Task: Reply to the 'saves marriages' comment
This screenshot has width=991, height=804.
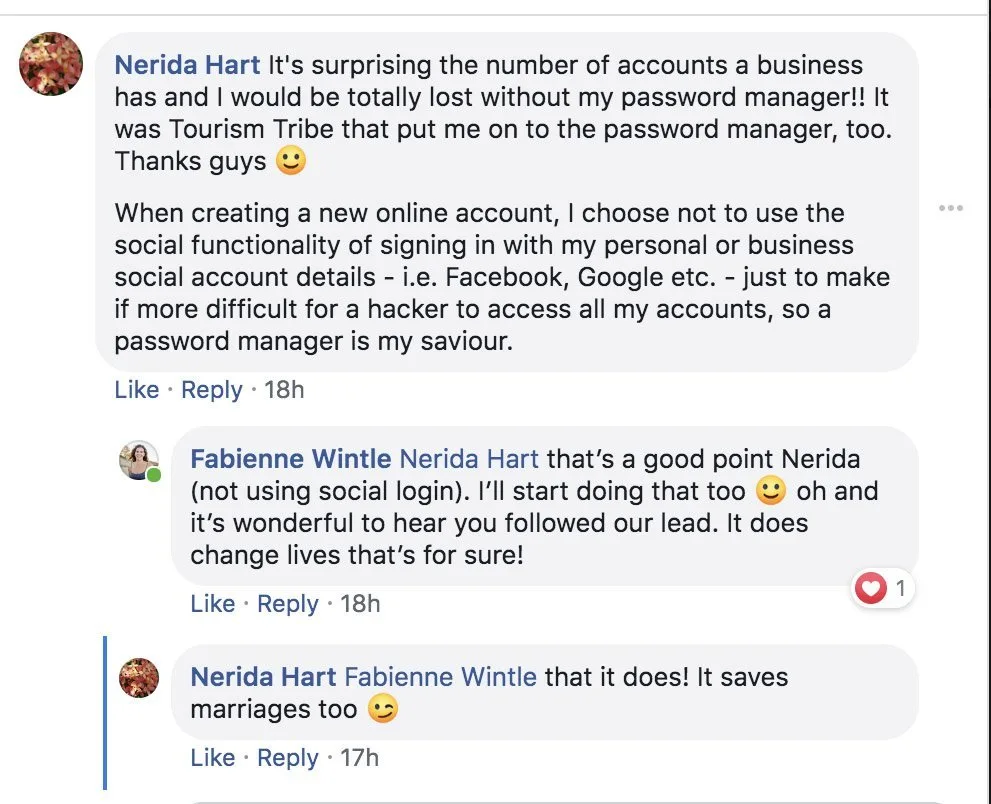Action: point(287,757)
